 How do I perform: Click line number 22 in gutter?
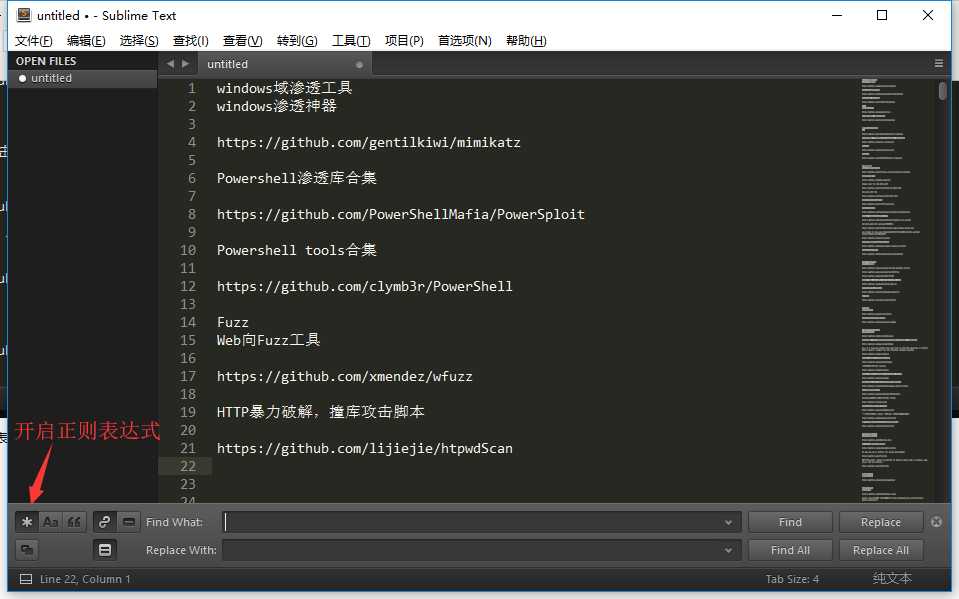188,466
